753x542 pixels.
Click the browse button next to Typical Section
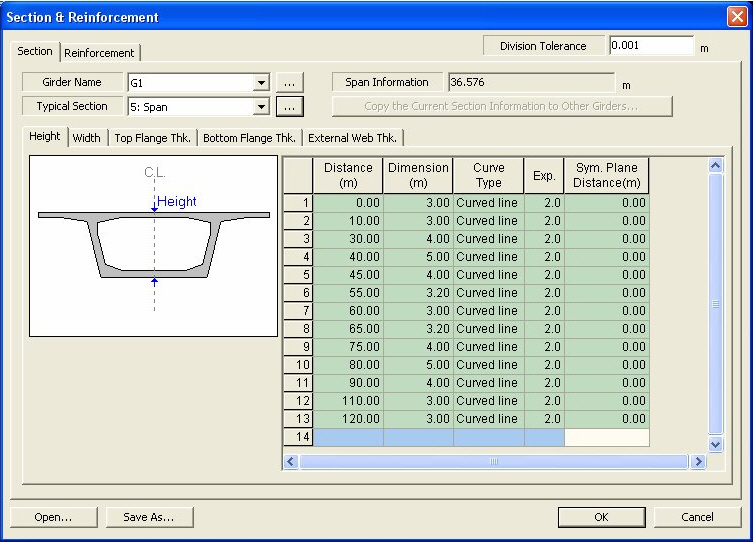[289, 106]
